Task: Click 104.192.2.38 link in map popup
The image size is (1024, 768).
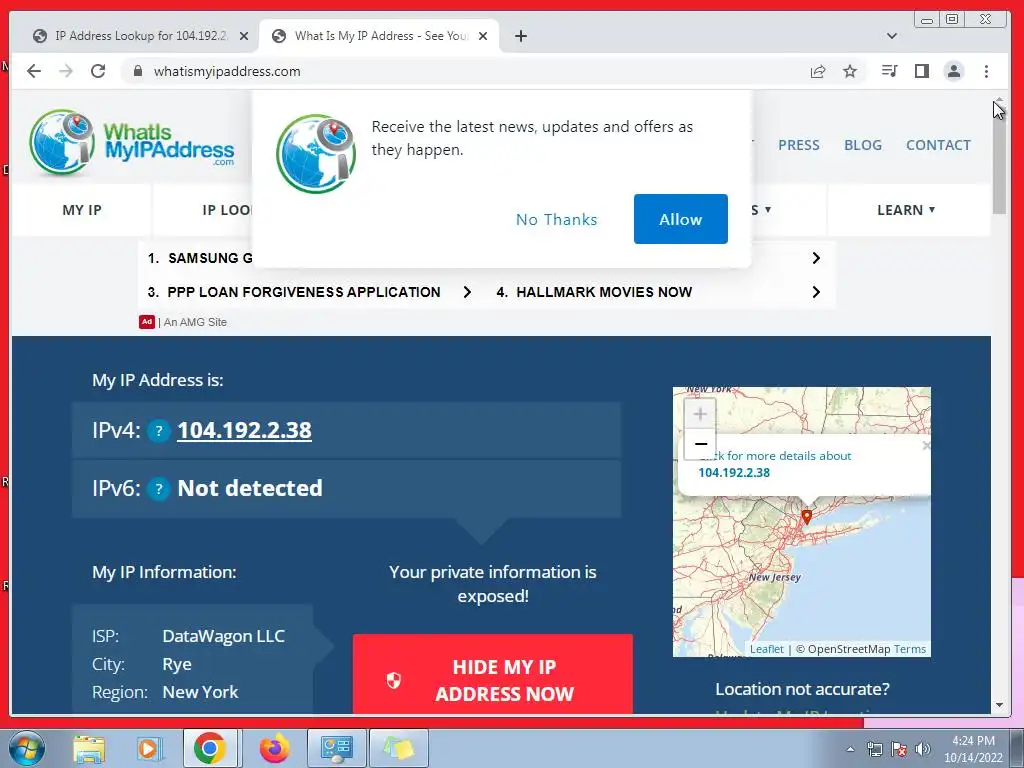Action: pyautogui.click(x=734, y=473)
